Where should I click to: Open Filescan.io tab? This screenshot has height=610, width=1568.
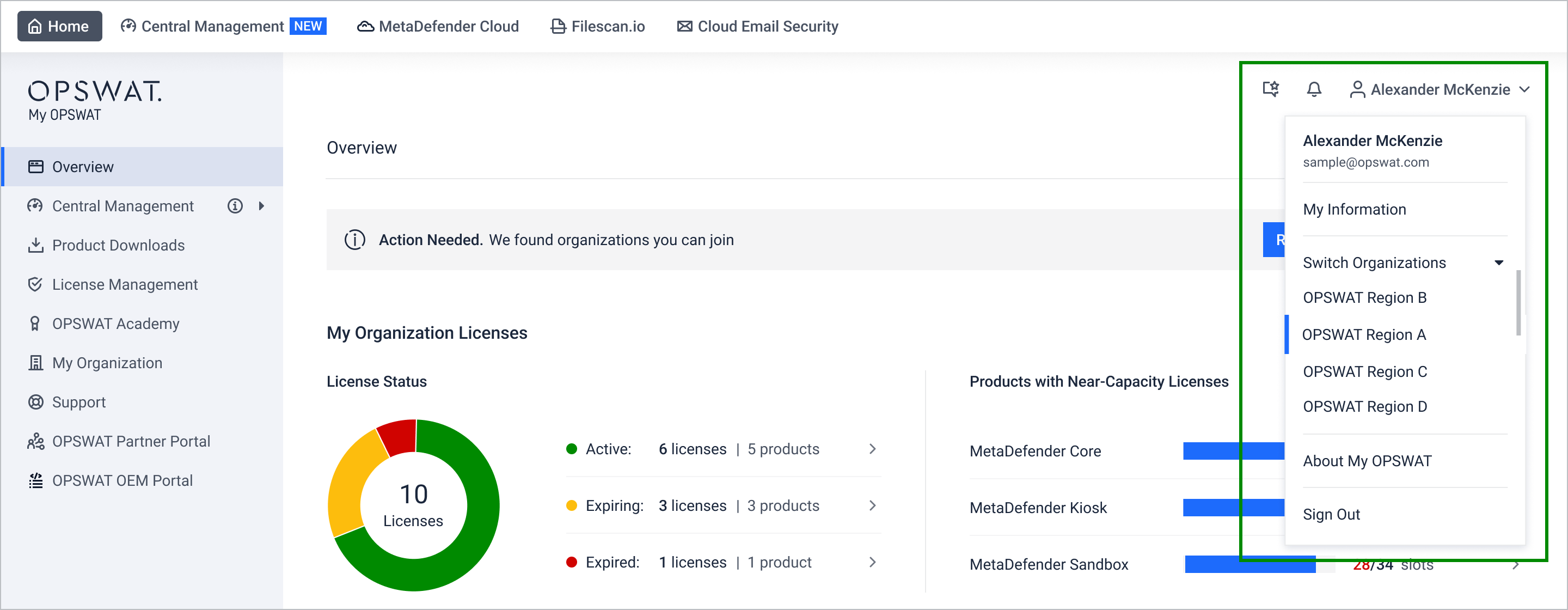pos(597,26)
